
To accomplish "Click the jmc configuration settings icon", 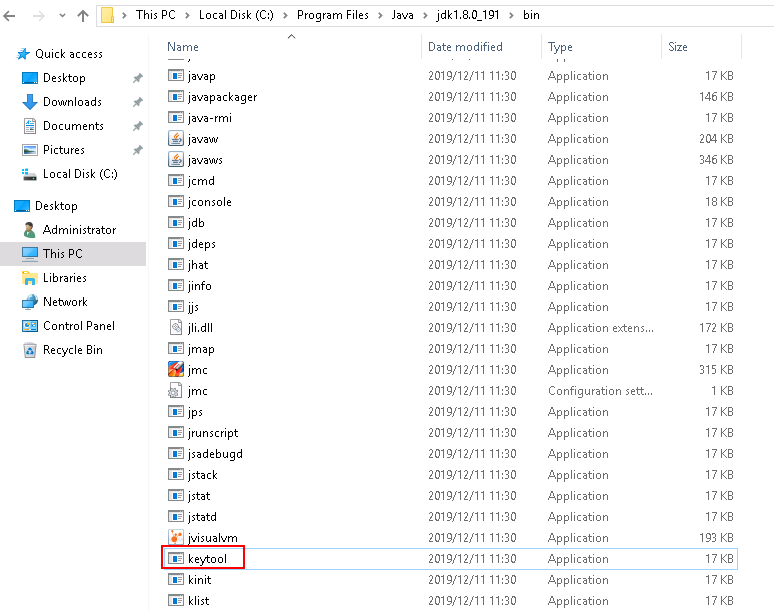I will pos(175,390).
